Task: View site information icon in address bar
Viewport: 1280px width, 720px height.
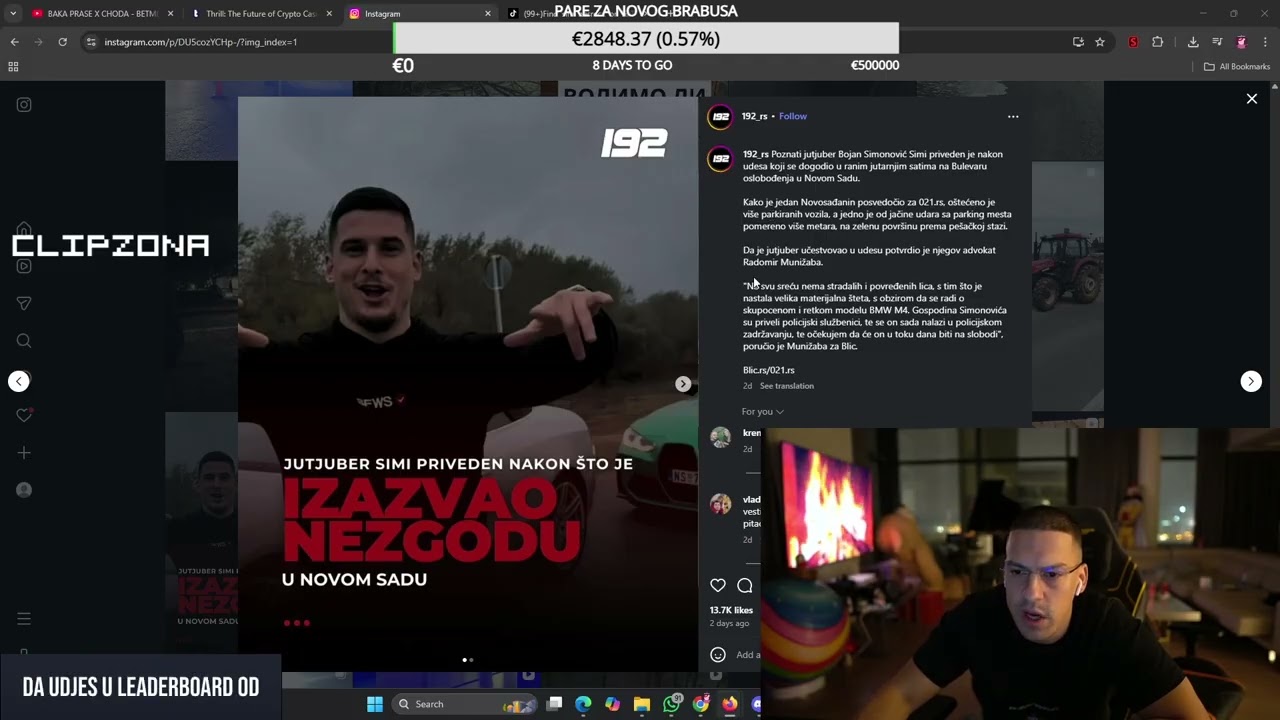Action: [x=91, y=42]
